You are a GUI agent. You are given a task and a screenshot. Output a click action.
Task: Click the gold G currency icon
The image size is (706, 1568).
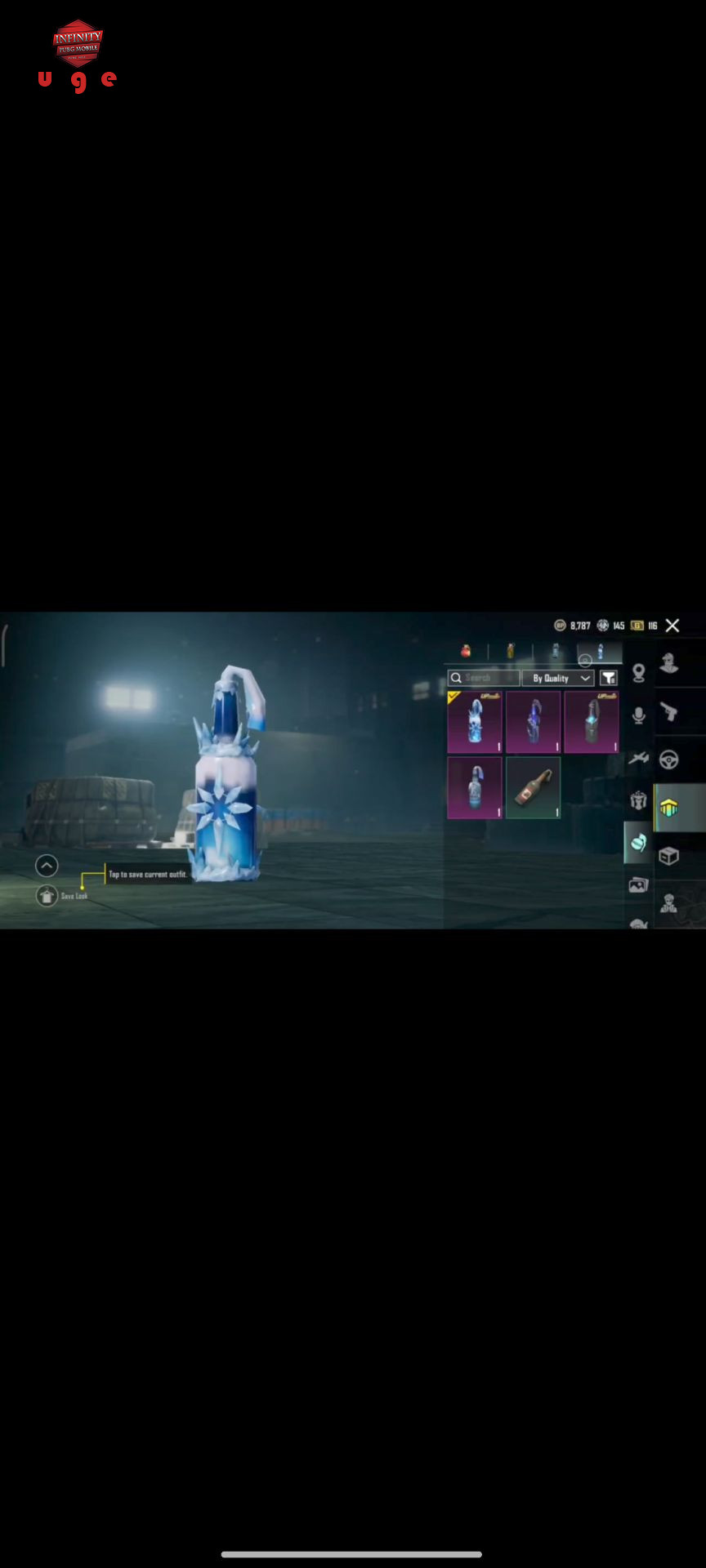click(637, 626)
